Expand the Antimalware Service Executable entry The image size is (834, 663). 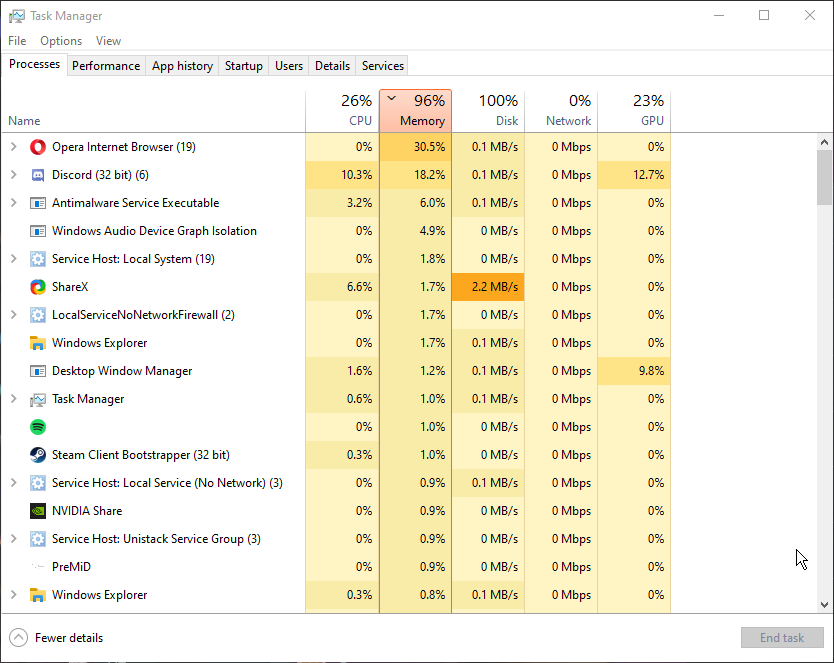[x=14, y=203]
